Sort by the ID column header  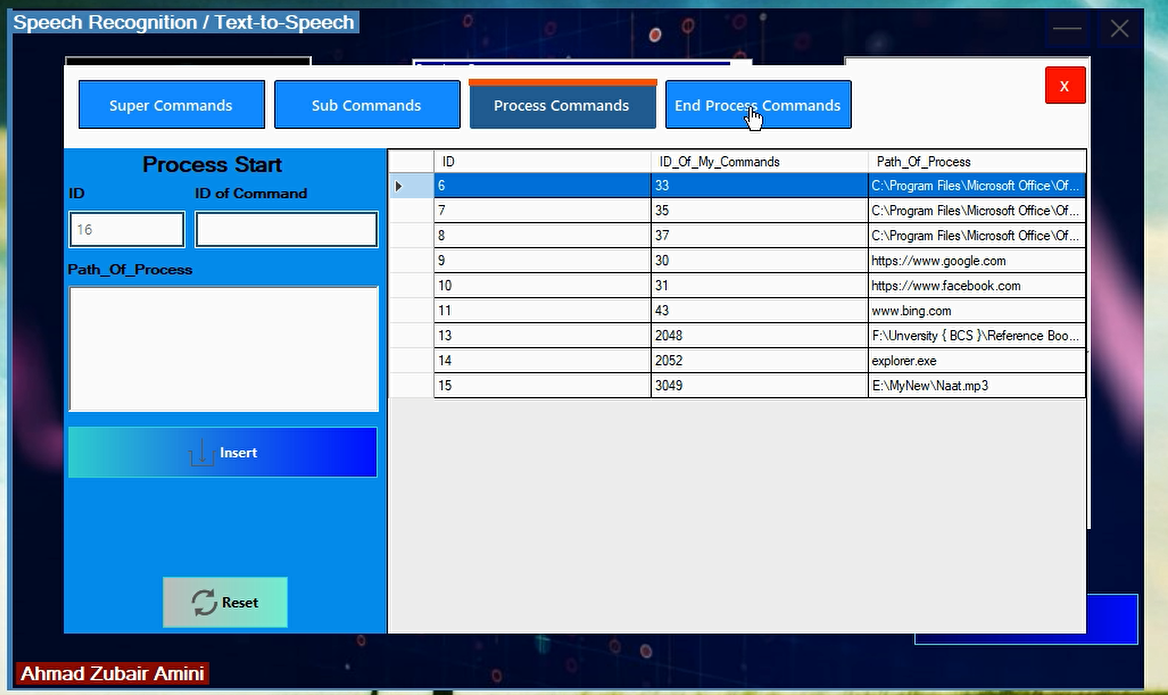click(x=541, y=161)
